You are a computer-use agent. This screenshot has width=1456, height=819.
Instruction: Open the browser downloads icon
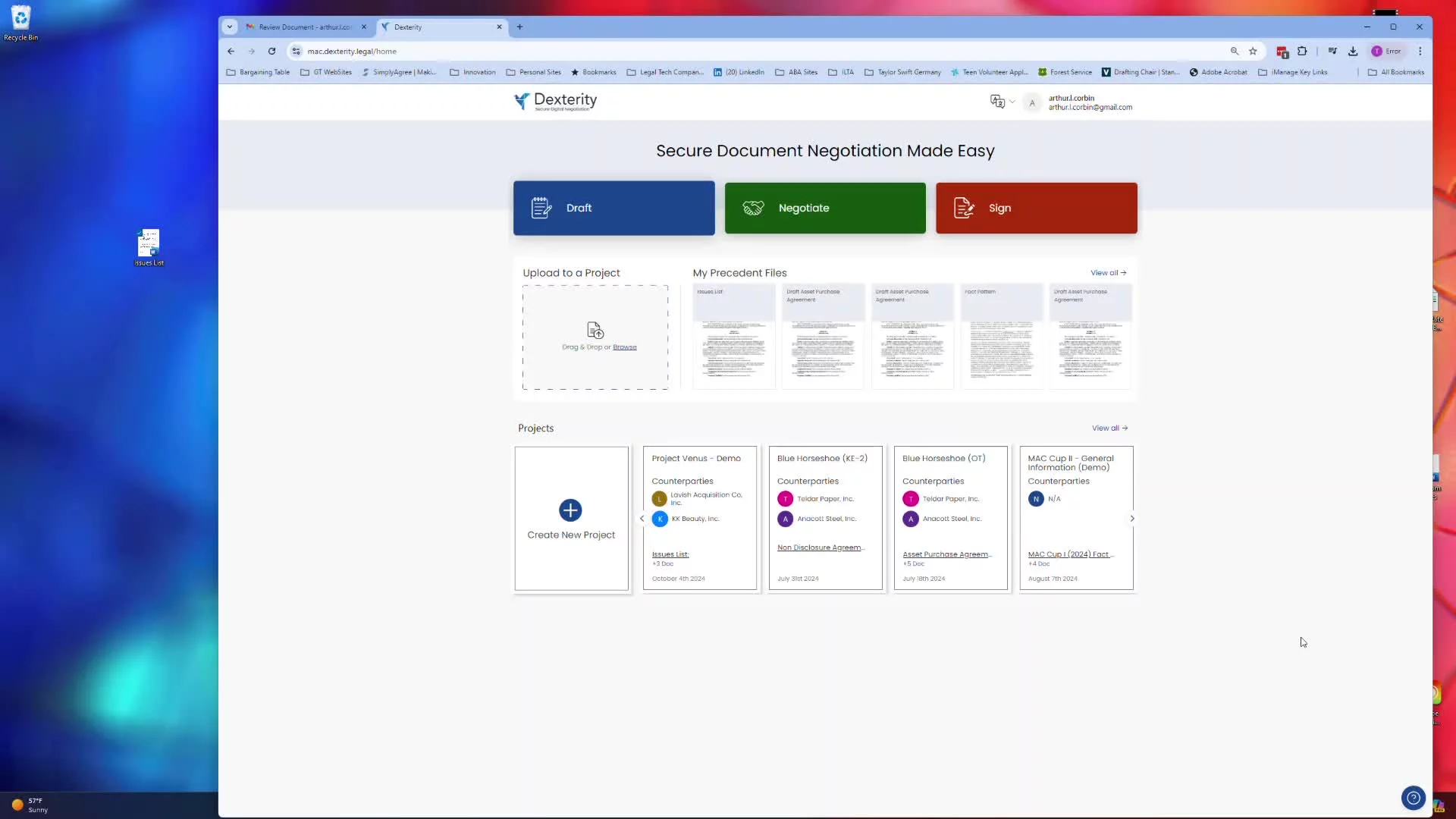(1353, 52)
